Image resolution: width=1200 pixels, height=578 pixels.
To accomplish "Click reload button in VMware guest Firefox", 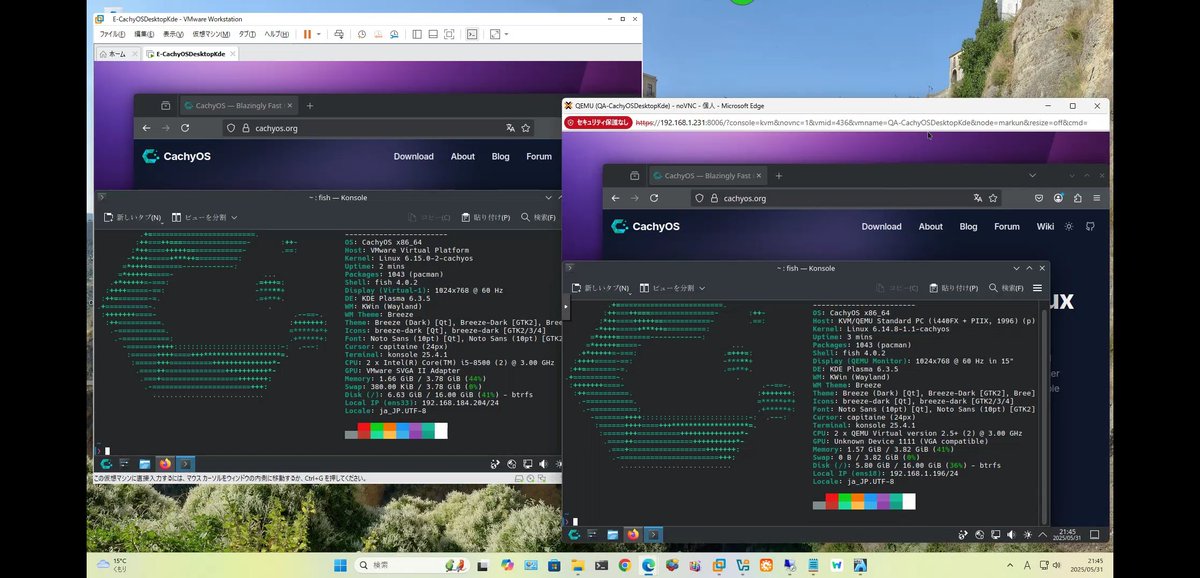I will pos(185,128).
